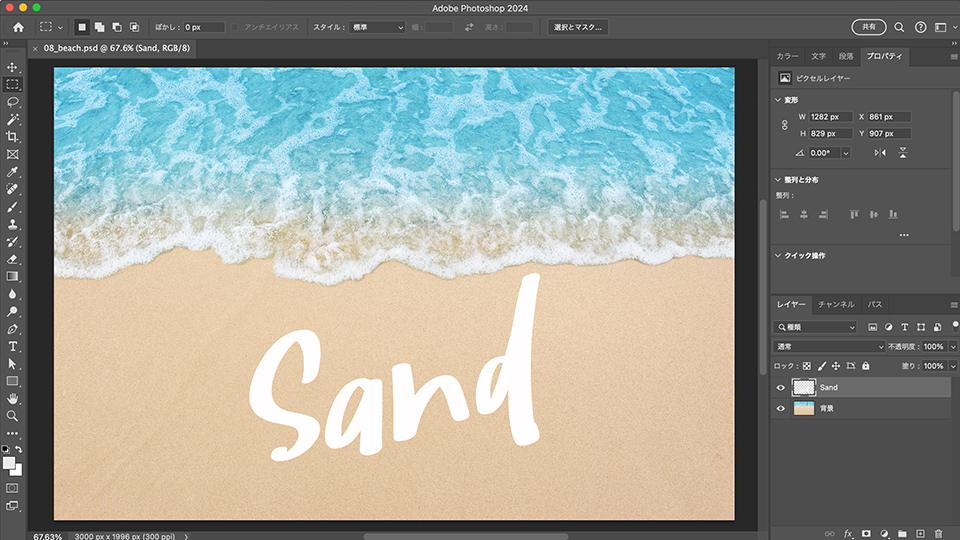Toggle lock transparent pixels
Image resolution: width=960 pixels, height=540 pixels.
point(806,366)
